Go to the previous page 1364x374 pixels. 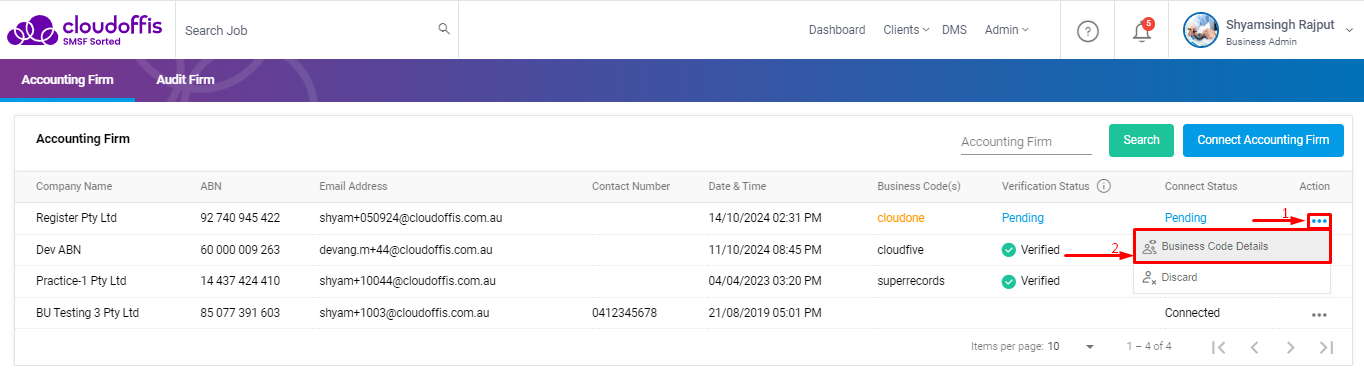coord(1254,347)
